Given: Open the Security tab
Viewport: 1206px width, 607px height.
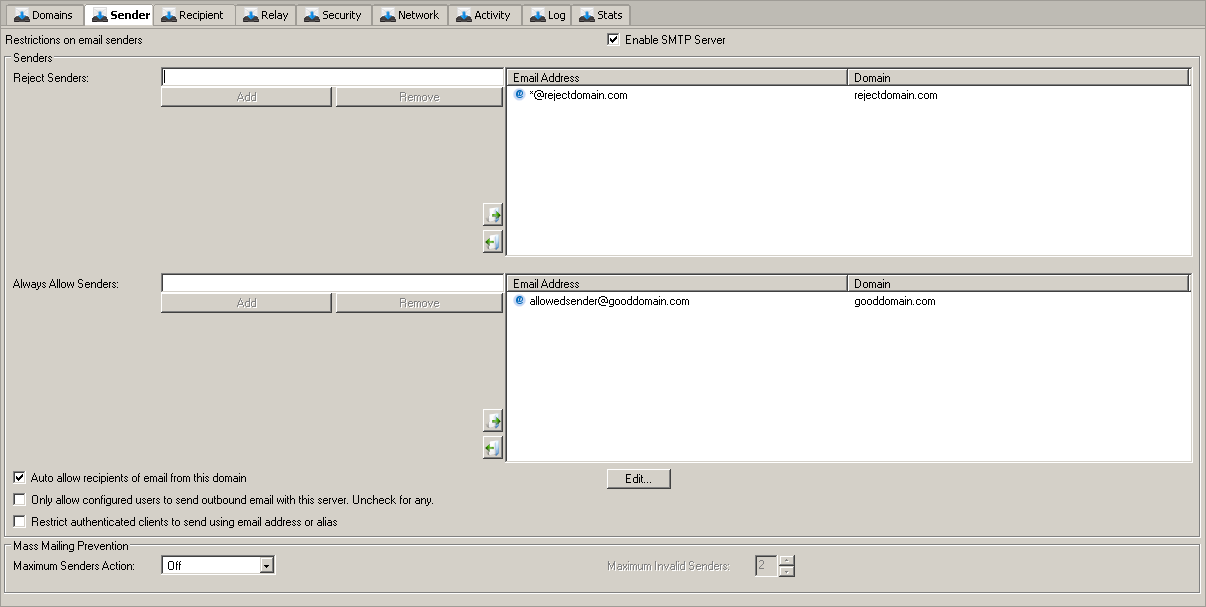Looking at the screenshot, I should pyautogui.click(x=333, y=15).
